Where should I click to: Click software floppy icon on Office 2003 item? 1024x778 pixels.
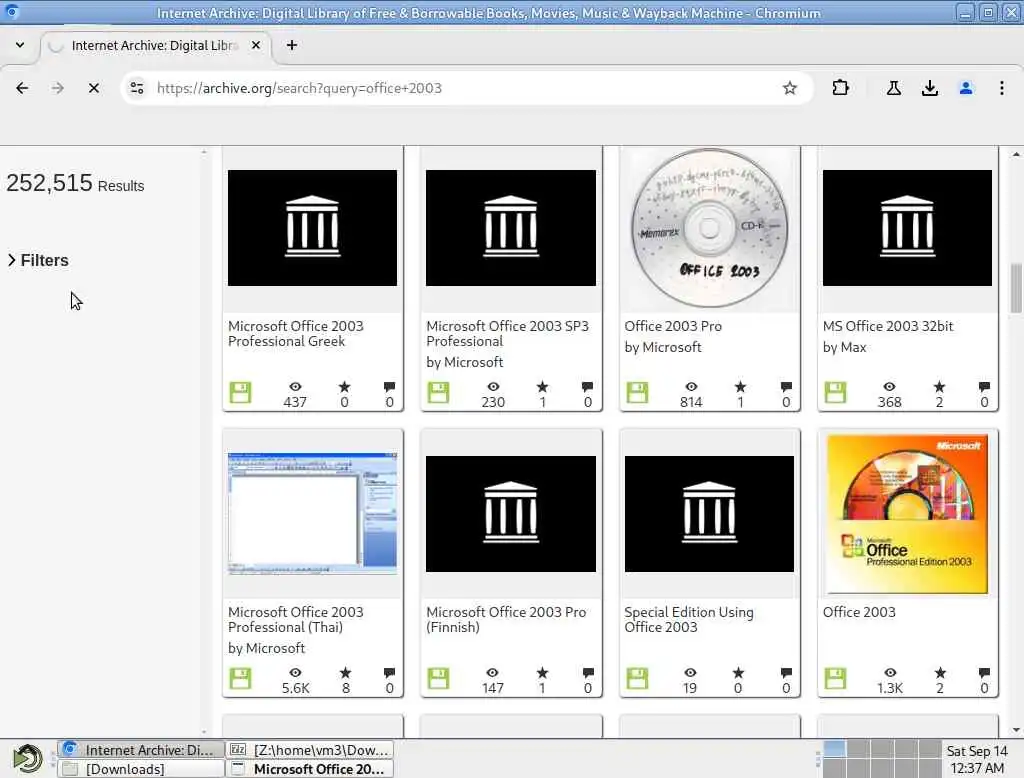pyautogui.click(x=835, y=679)
